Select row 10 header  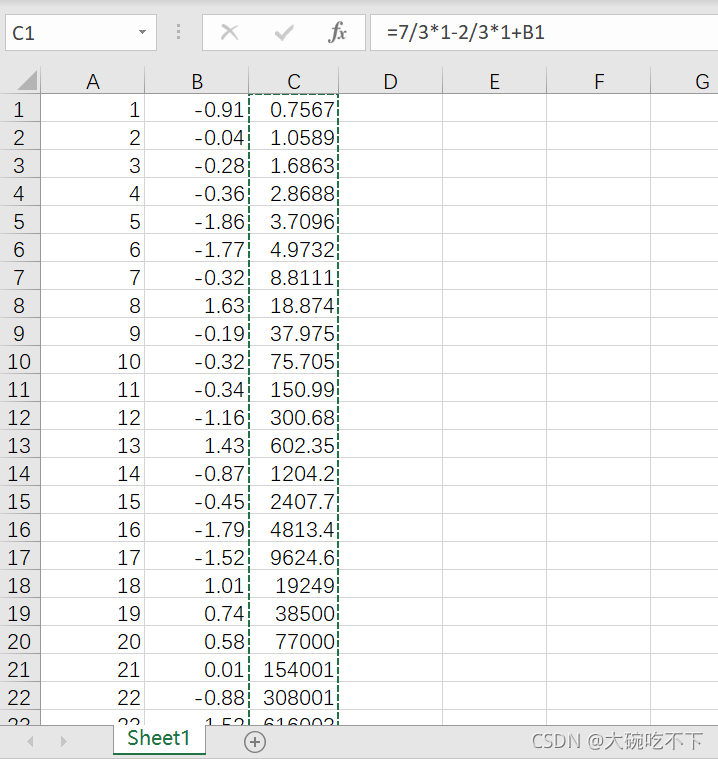pos(20,361)
